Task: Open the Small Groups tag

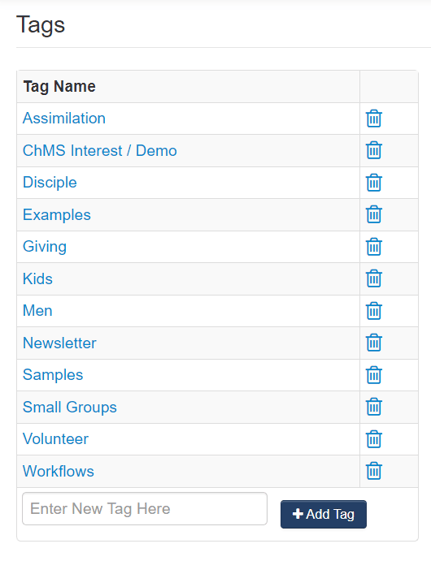Action: tap(70, 408)
